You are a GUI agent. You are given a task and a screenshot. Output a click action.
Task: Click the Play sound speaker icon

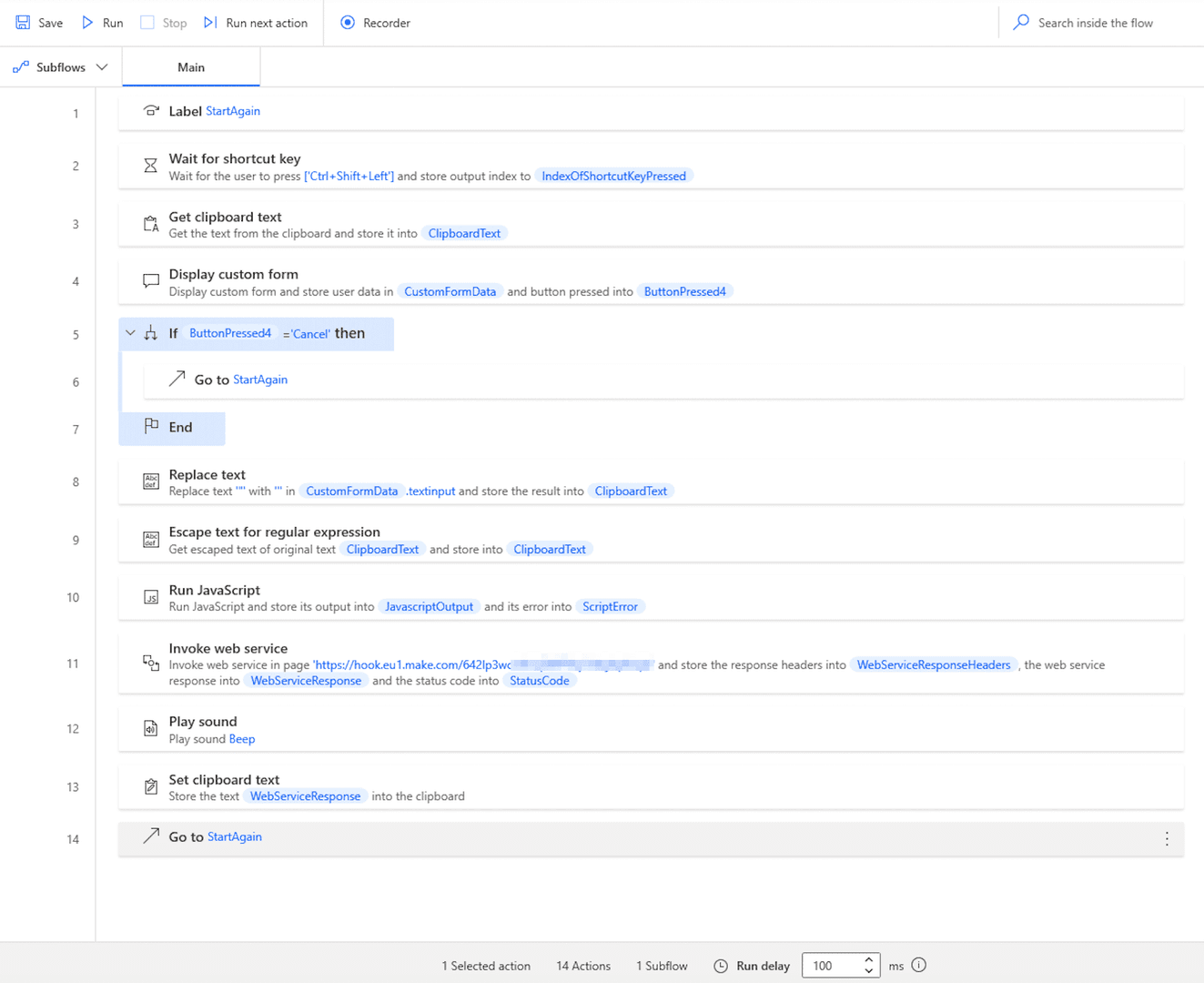[150, 728]
